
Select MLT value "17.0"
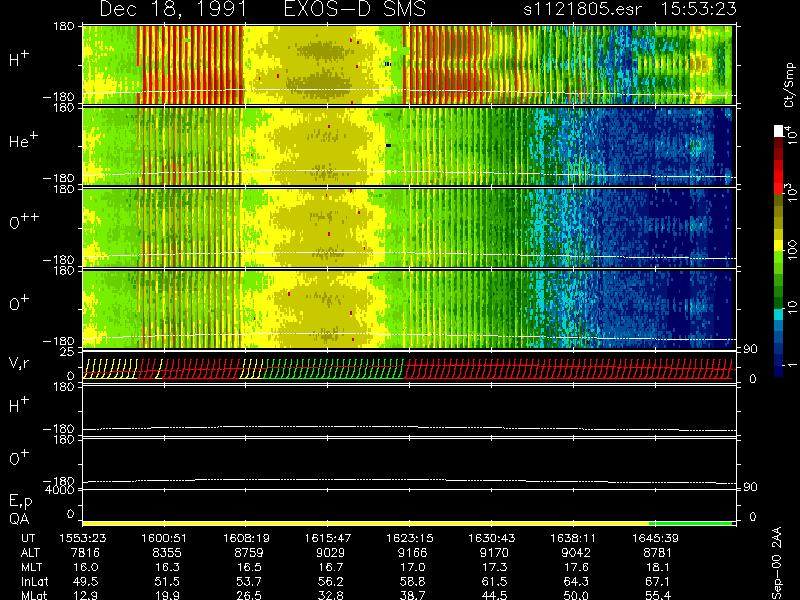click(x=412, y=567)
